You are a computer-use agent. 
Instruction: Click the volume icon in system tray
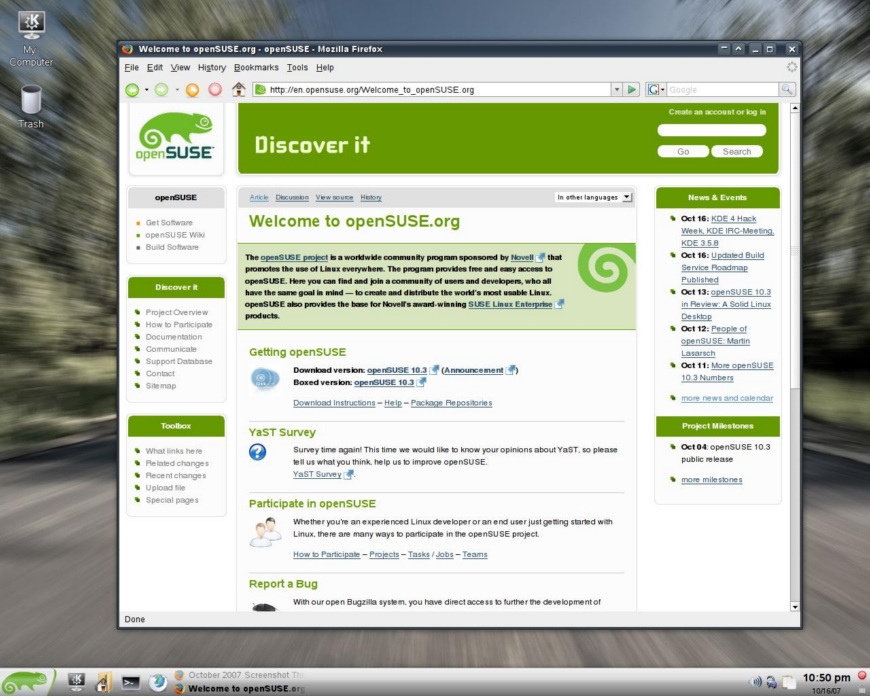click(756, 682)
